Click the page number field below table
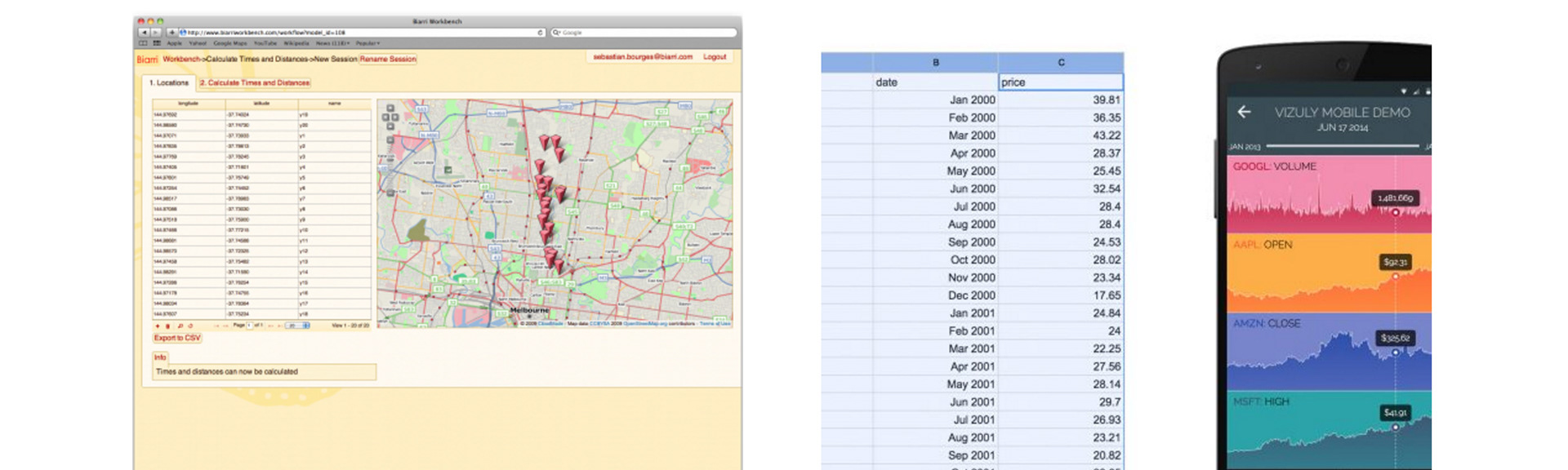 point(250,326)
